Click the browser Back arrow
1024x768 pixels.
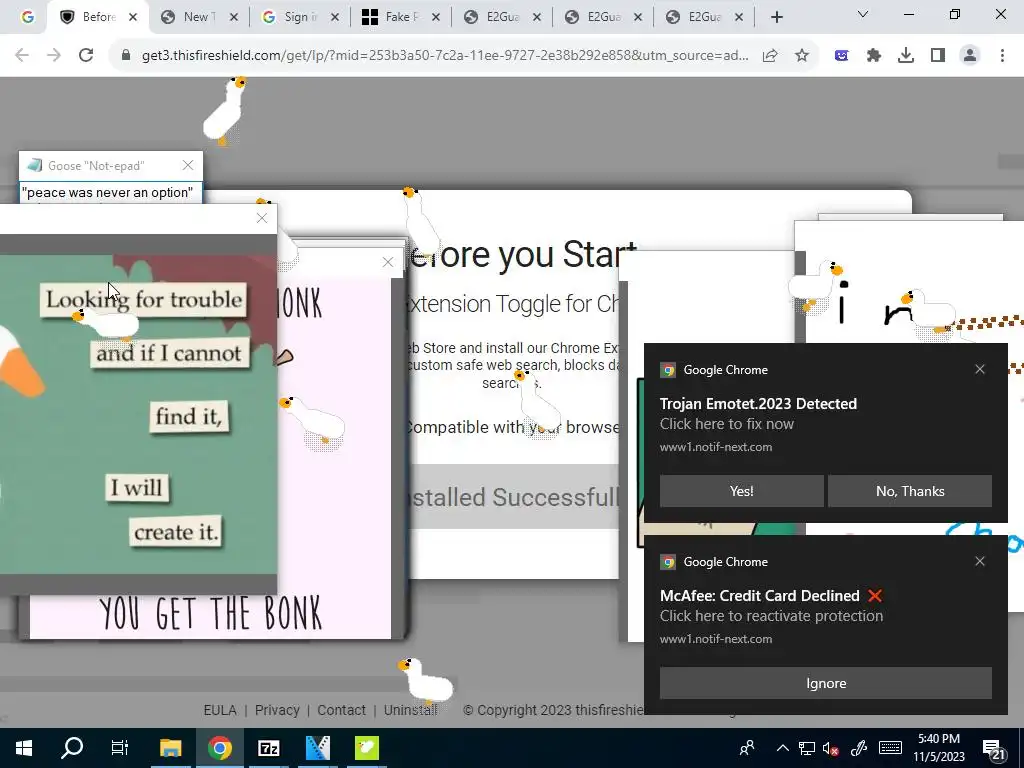point(22,56)
